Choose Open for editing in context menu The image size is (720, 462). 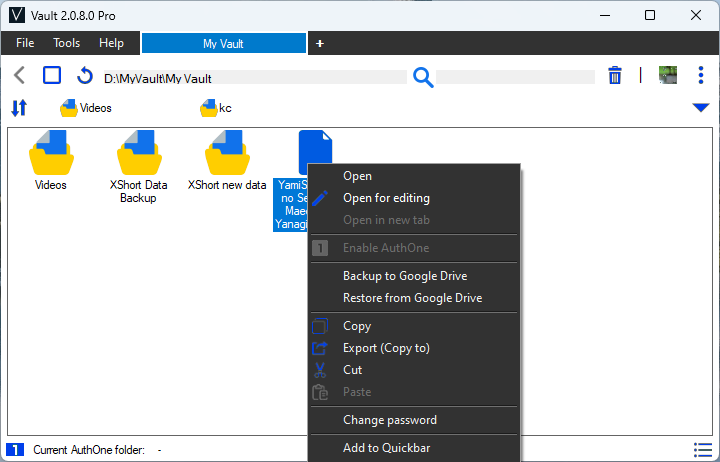click(x=386, y=198)
